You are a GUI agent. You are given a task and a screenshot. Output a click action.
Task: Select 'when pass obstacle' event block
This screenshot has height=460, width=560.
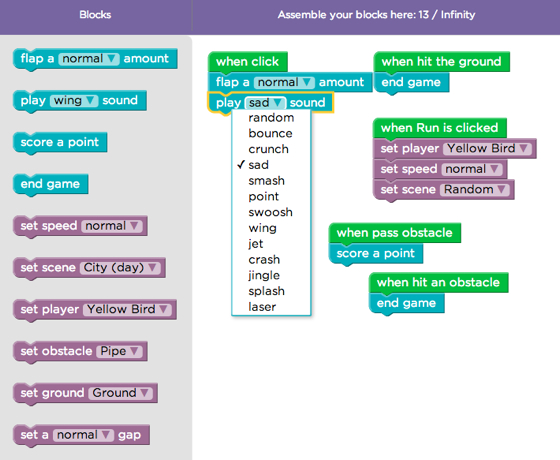tap(395, 233)
